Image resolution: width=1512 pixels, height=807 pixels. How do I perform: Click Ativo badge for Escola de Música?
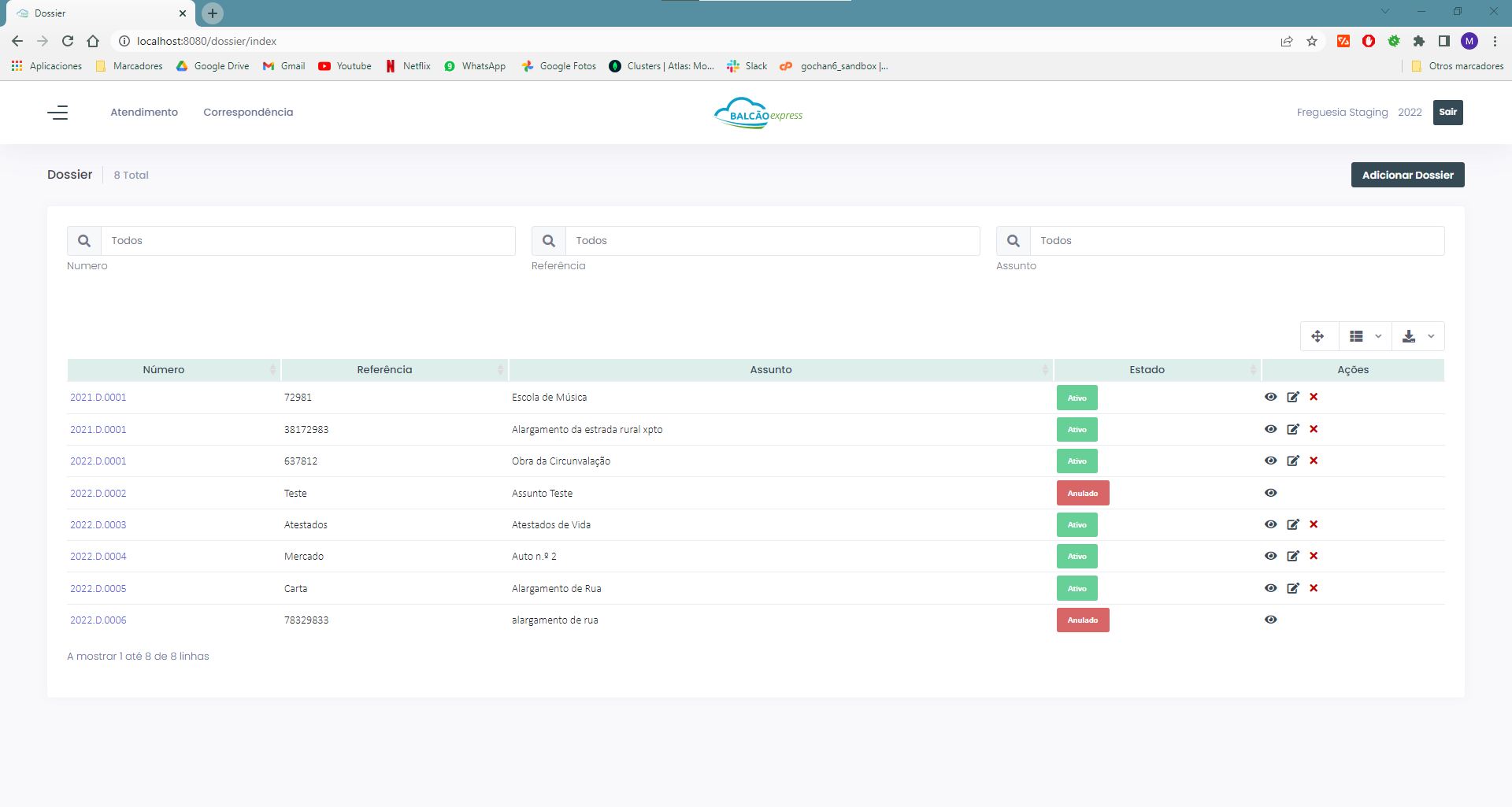[1077, 398]
